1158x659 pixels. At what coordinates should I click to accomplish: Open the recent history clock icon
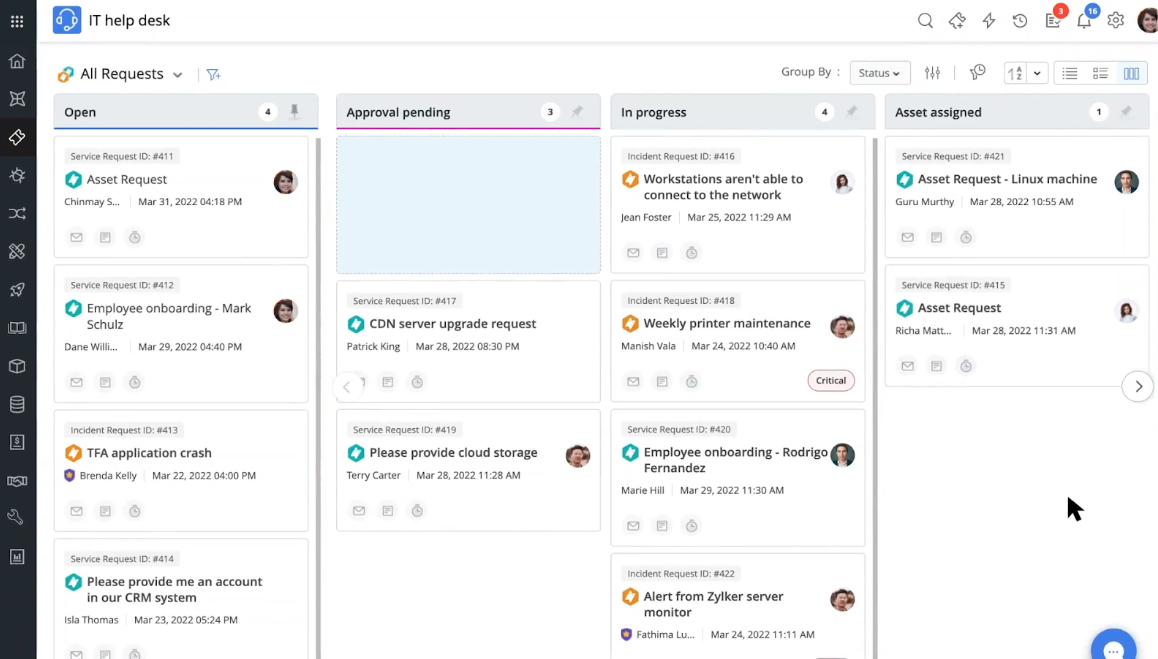[x=1020, y=21]
